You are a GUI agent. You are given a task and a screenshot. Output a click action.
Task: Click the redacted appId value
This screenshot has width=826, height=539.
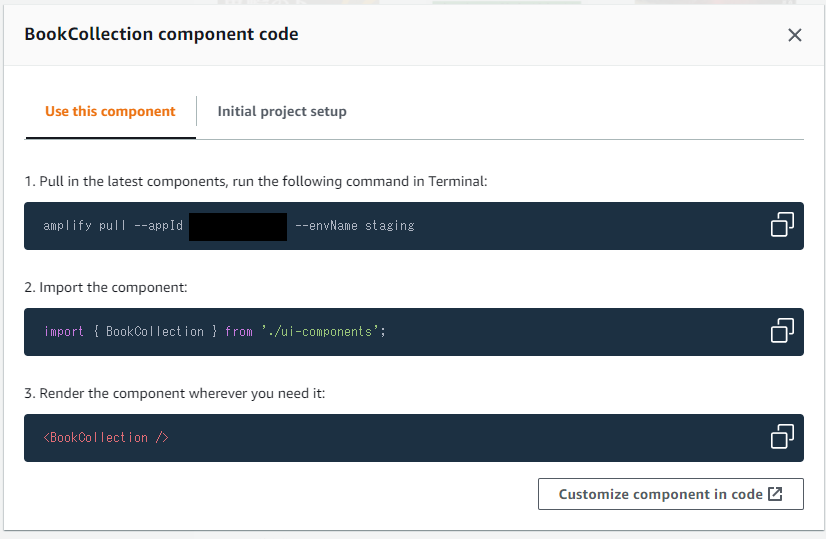point(238,226)
